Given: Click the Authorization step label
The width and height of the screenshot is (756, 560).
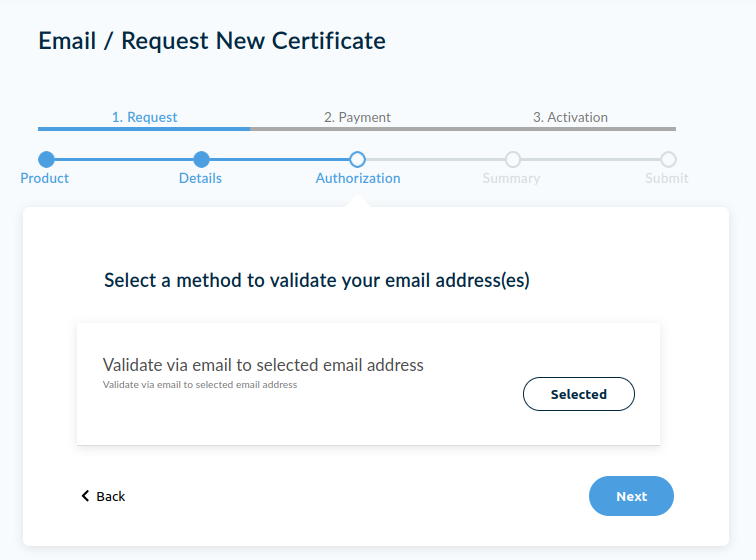Looking at the screenshot, I should point(358,178).
